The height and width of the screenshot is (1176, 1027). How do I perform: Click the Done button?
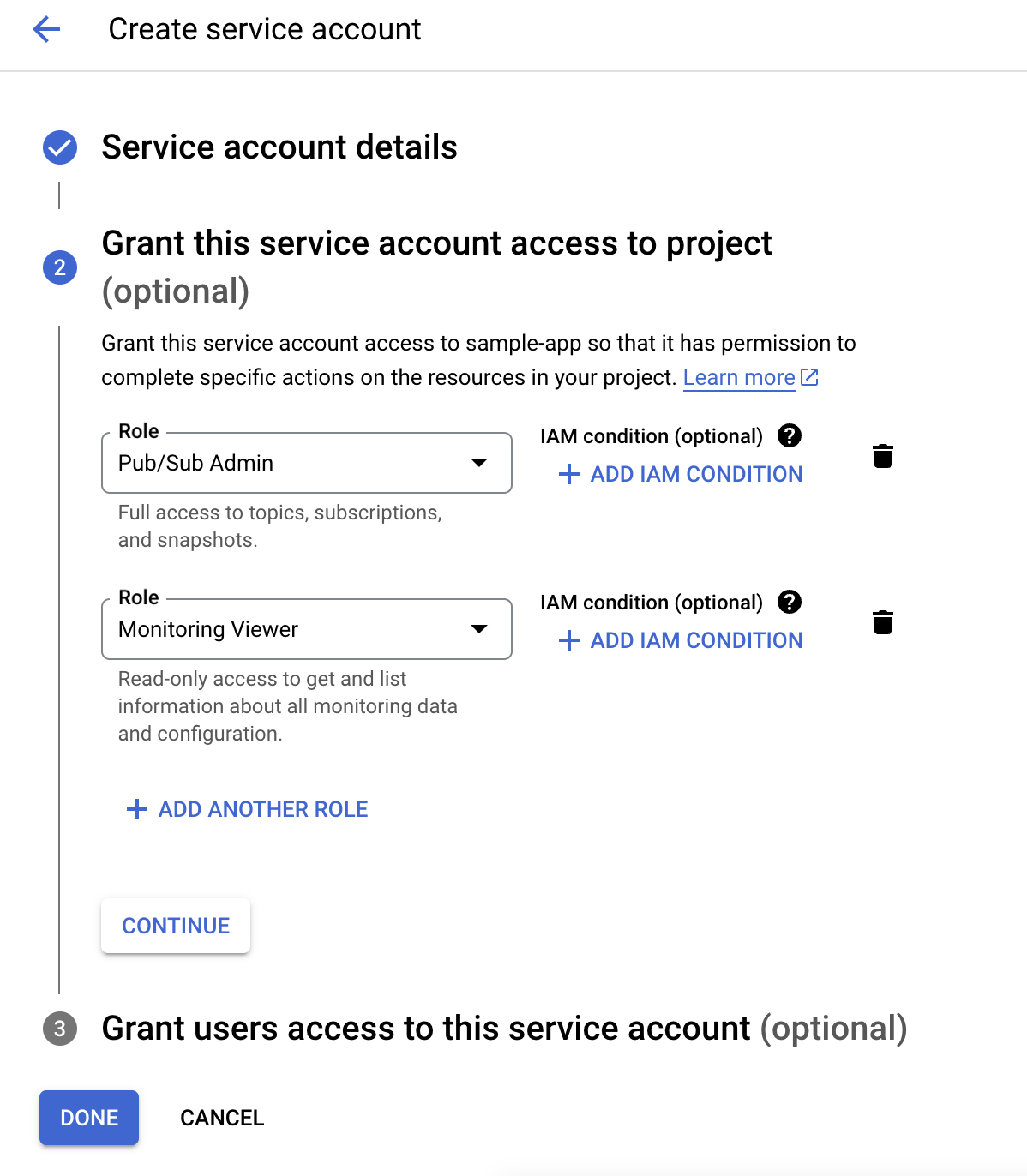89,1118
